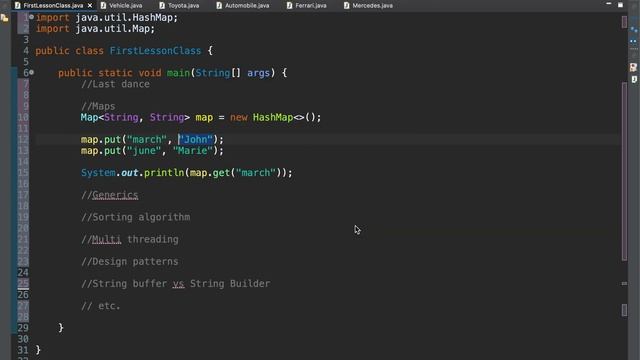Switch to the Vehicle.java tab
The width and height of the screenshot is (640, 360).
(125, 5)
